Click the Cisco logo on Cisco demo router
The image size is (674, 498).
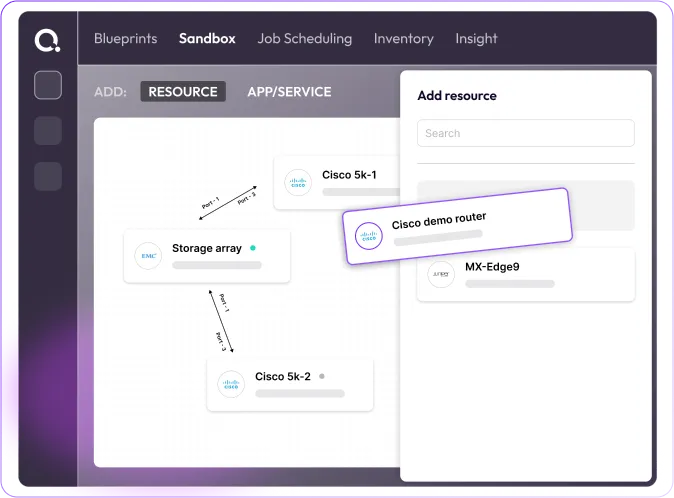tap(369, 236)
